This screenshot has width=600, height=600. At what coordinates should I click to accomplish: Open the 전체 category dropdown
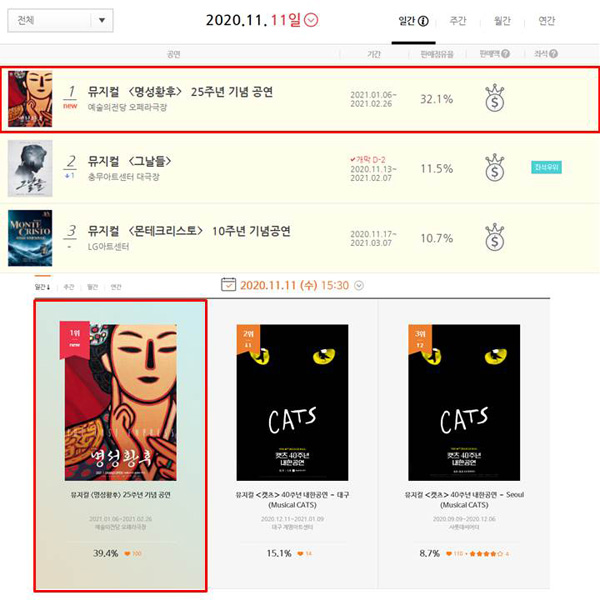pos(60,20)
